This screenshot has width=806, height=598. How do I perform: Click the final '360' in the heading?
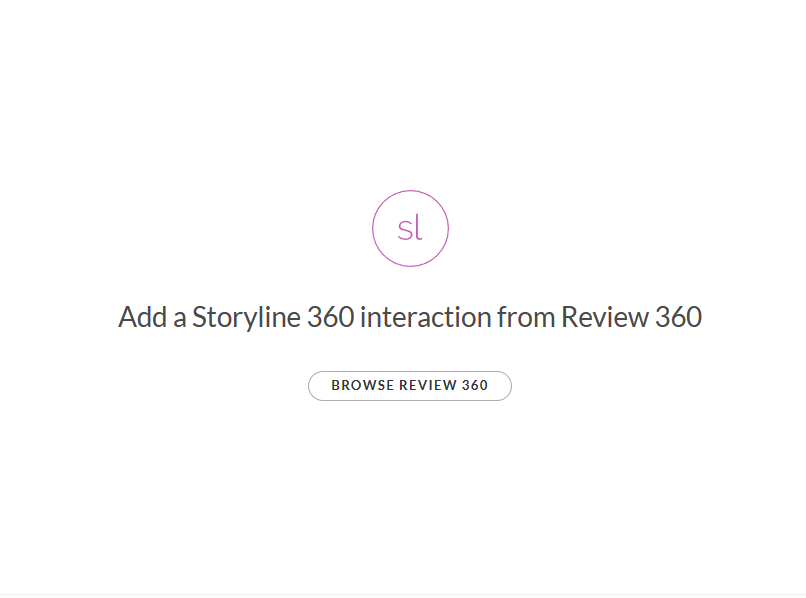(678, 318)
